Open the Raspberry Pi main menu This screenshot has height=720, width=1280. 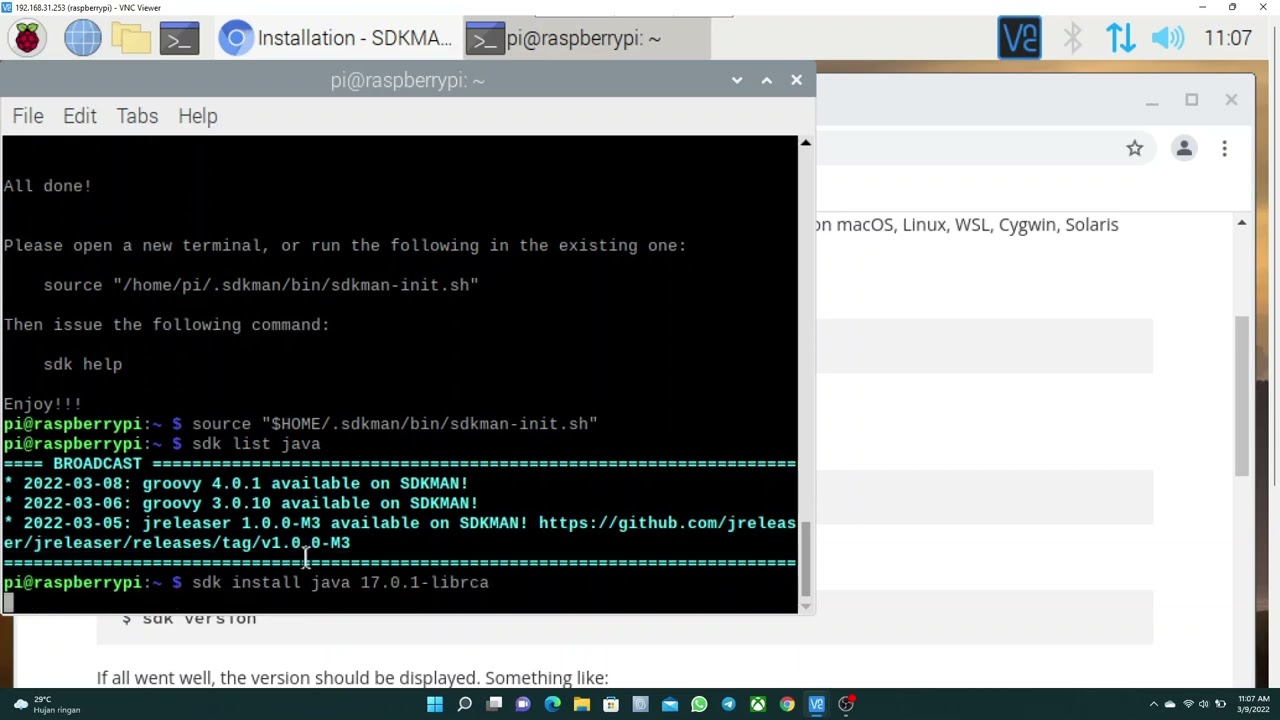tap(27, 38)
